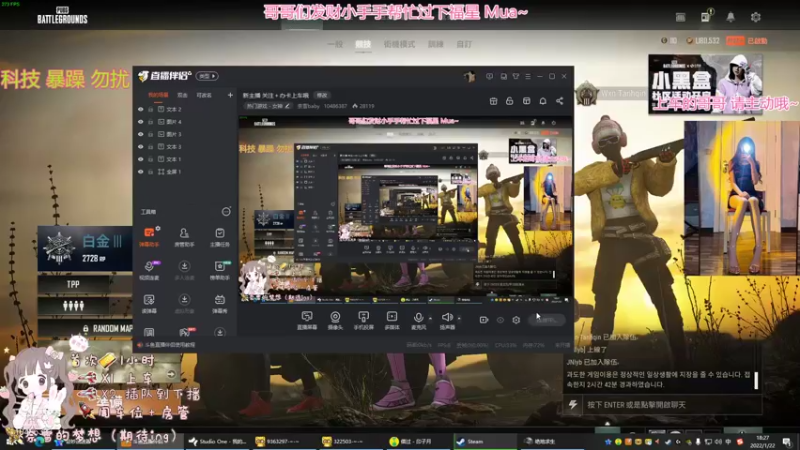
Task: Open PUBG settings gear icon
Action: (x=756, y=17)
